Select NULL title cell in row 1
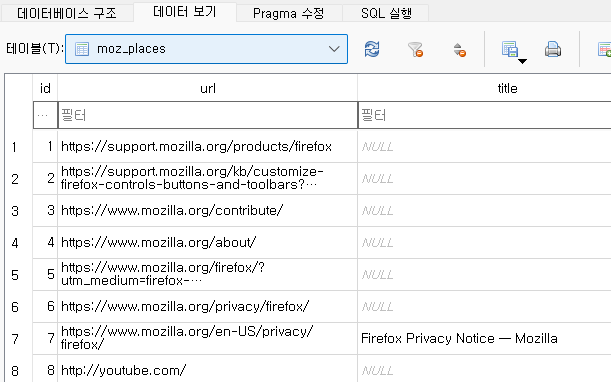Viewport: 611px width, 382px height. (x=484, y=147)
